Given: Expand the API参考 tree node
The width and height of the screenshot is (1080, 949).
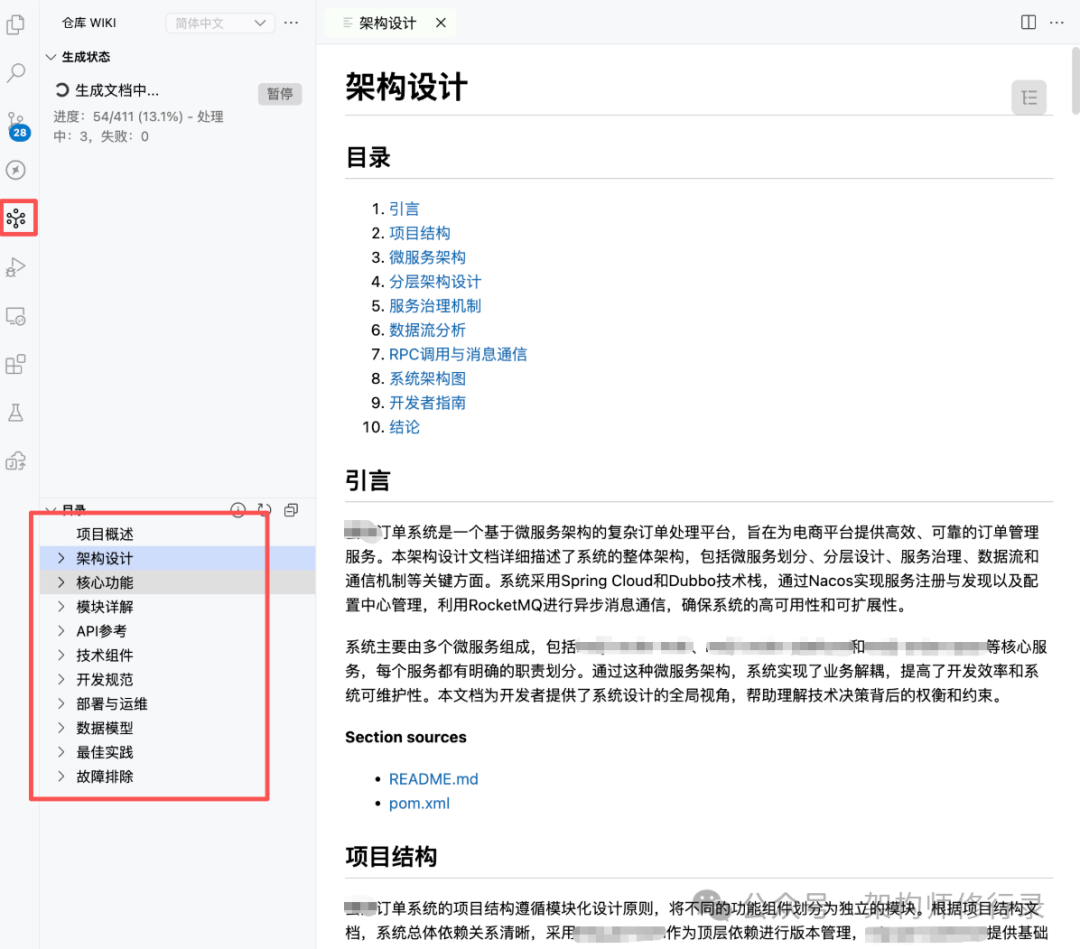Looking at the screenshot, I should point(61,631).
